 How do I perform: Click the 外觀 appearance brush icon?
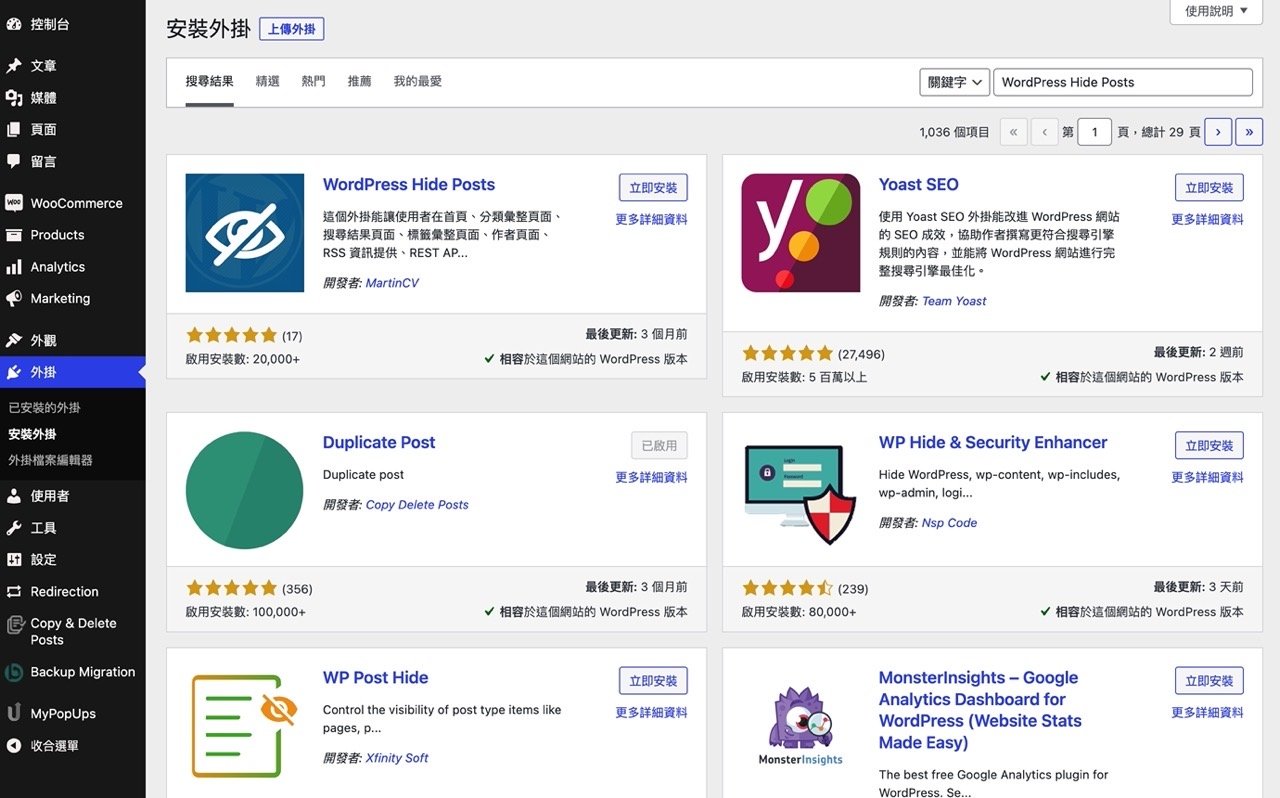pos(14,341)
